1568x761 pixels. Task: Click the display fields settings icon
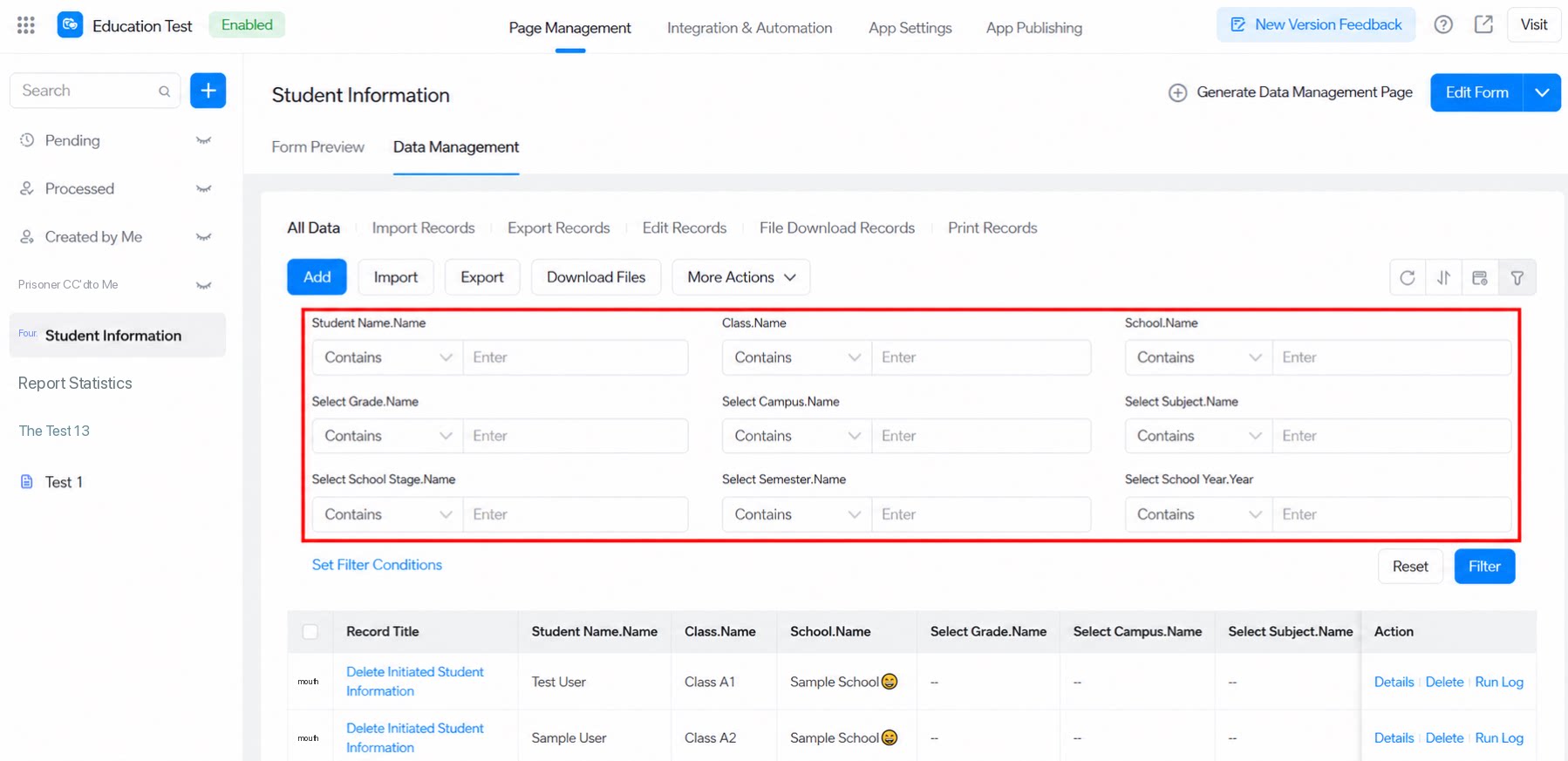pyautogui.click(x=1480, y=277)
